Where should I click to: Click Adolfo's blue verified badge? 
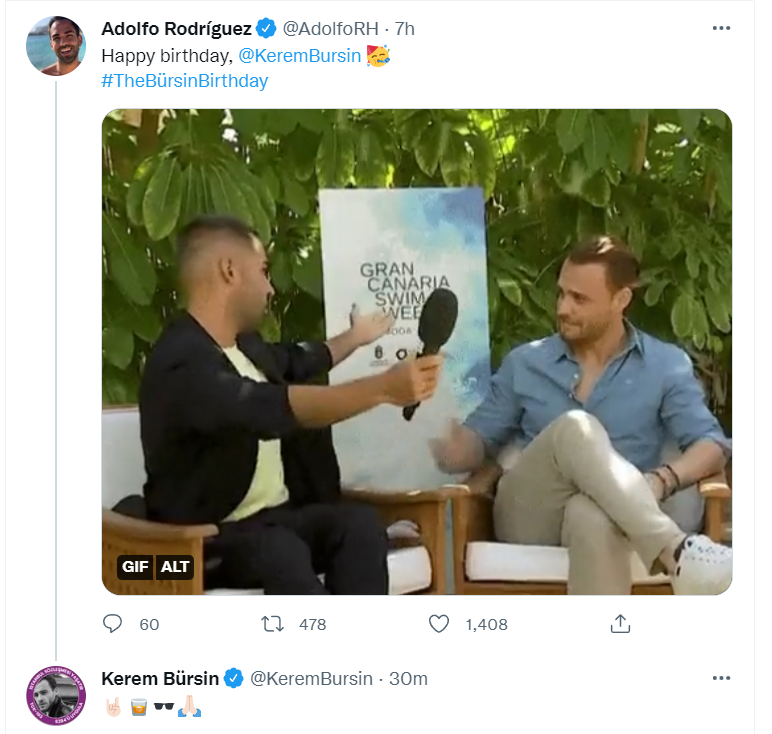click(x=266, y=28)
